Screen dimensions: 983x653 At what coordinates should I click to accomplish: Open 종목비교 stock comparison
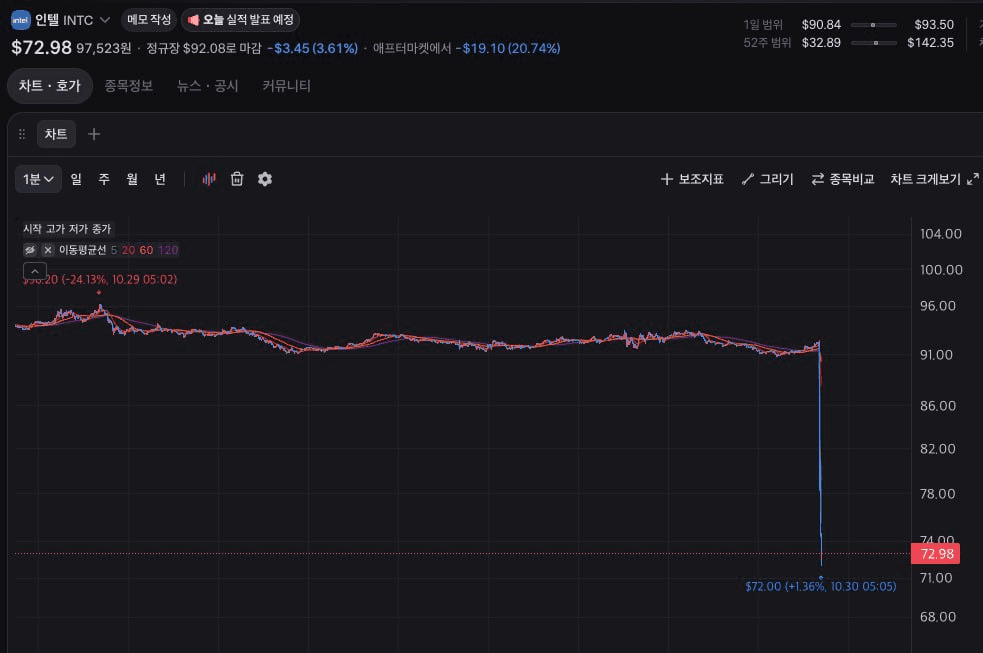coord(843,179)
